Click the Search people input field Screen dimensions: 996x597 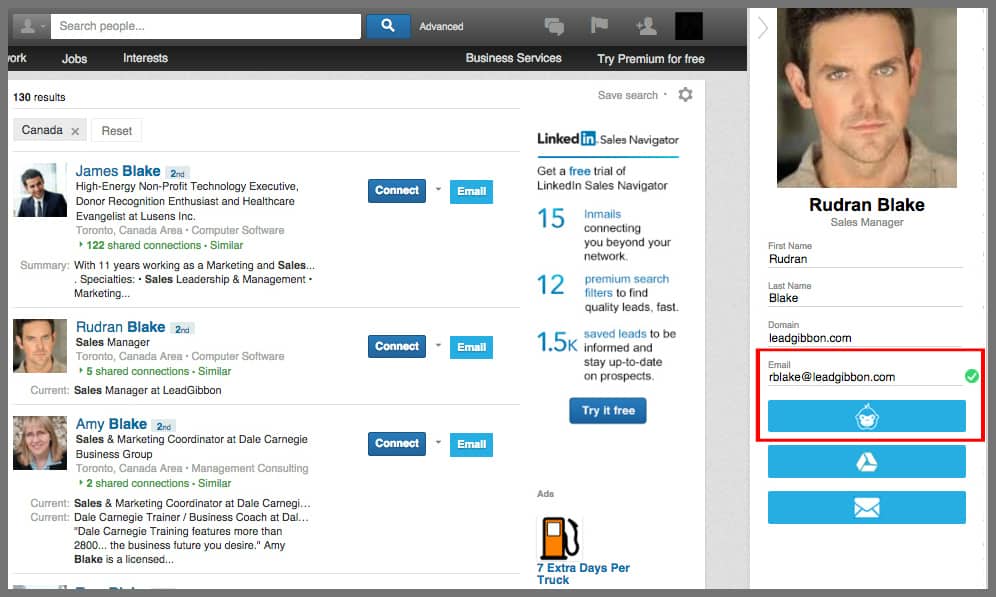[x=205, y=26]
